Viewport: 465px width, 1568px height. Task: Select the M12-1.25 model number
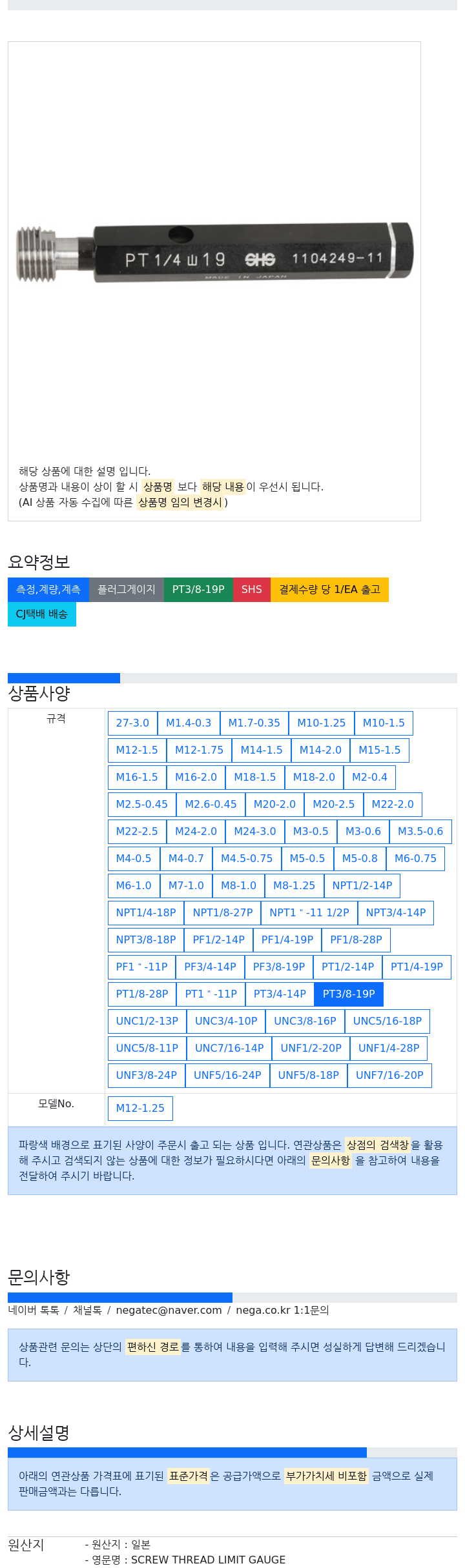(x=140, y=1108)
